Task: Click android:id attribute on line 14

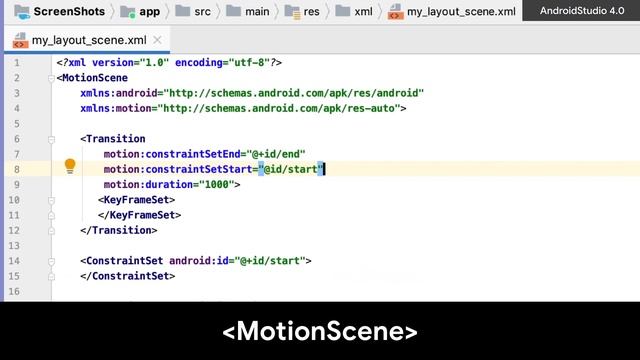Action: point(199,261)
